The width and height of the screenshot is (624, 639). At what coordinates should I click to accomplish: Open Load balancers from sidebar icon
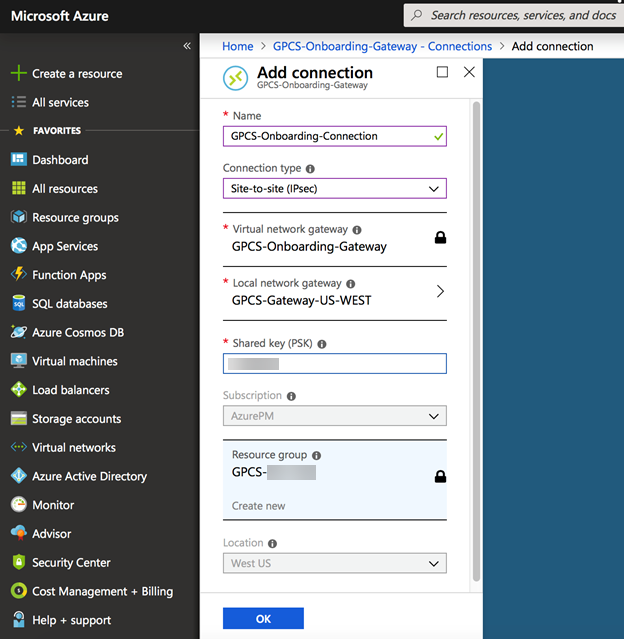click(18, 390)
